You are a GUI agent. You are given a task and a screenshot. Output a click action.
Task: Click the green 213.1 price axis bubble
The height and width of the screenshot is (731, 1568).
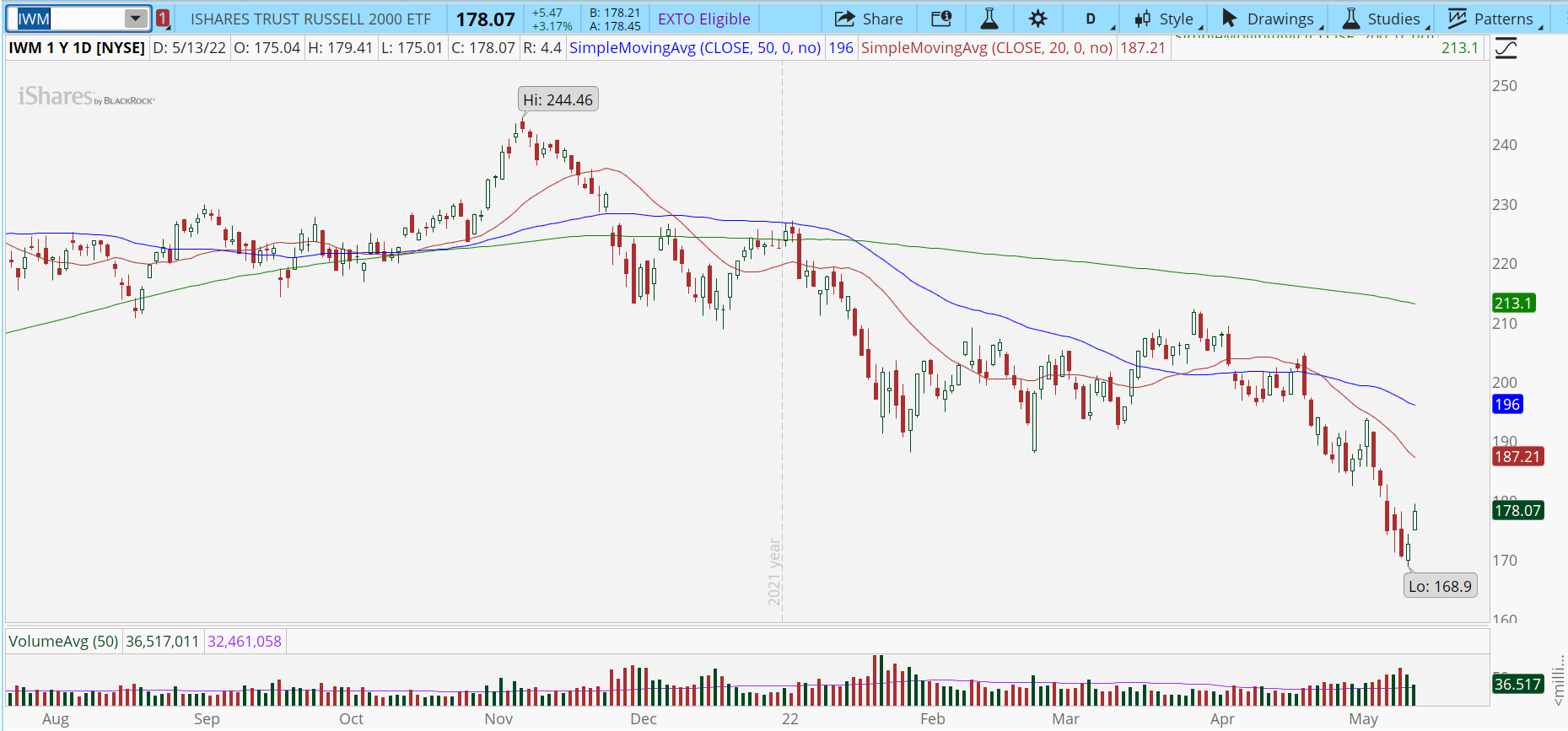pyautogui.click(x=1514, y=303)
